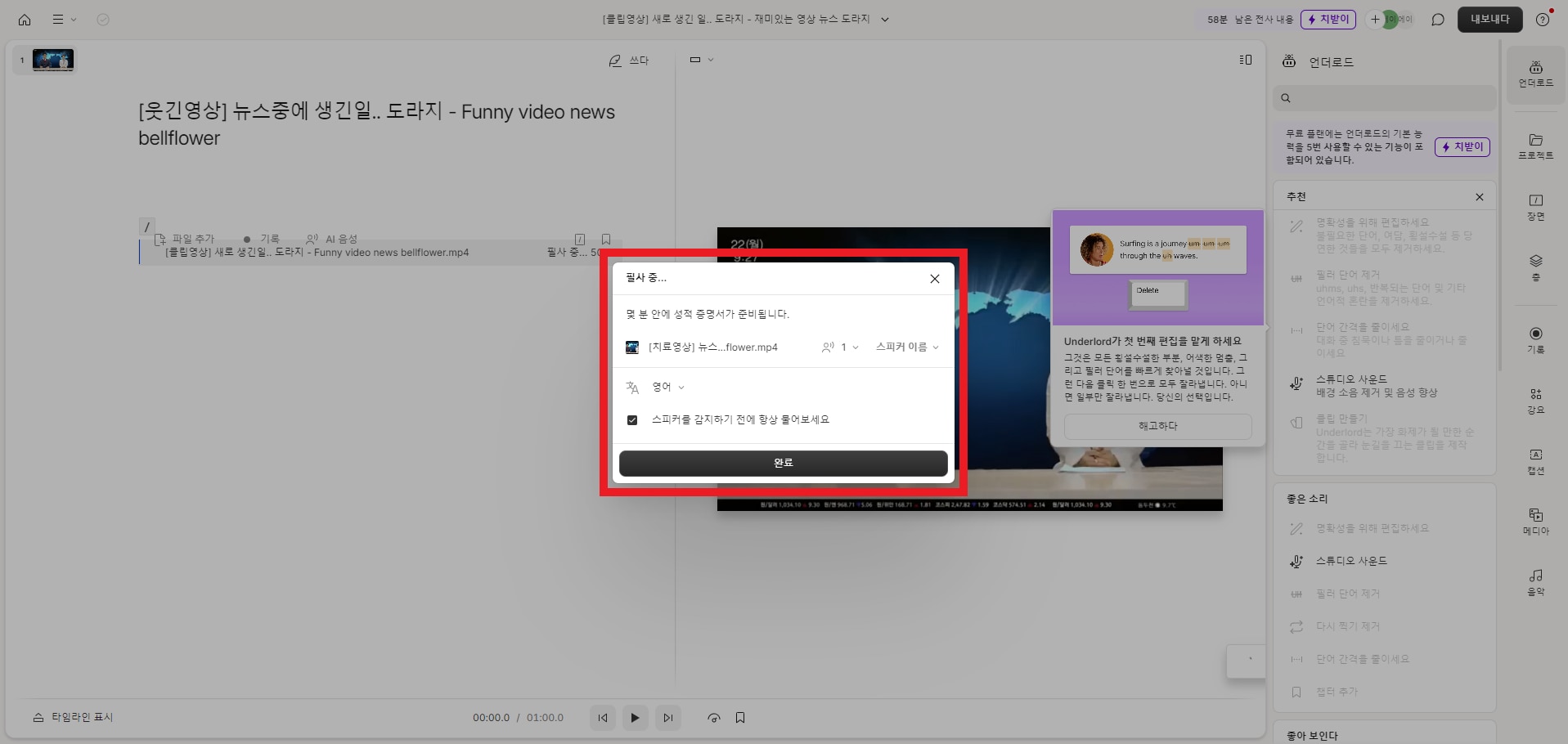Toggle 타임라인 표시 show timeline
Image resolution: width=1568 pixels, height=744 pixels.
point(73,717)
